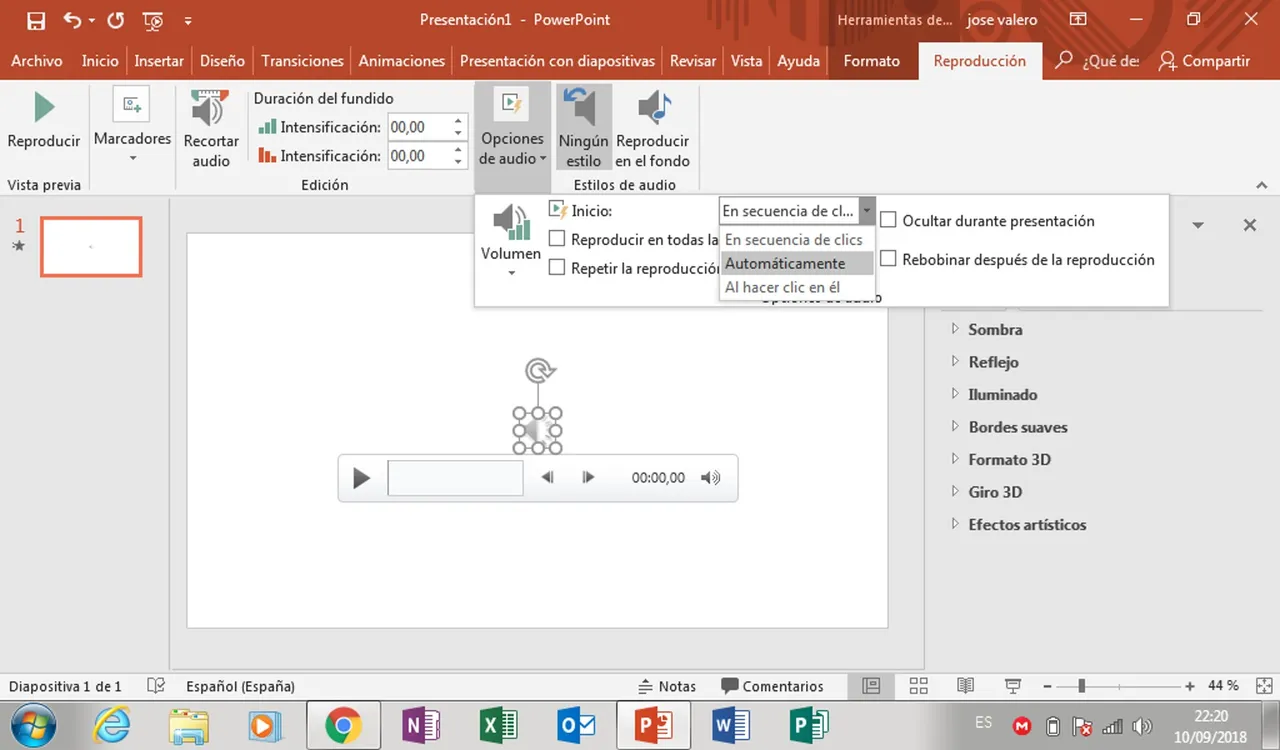Close the format side pane

click(1249, 225)
